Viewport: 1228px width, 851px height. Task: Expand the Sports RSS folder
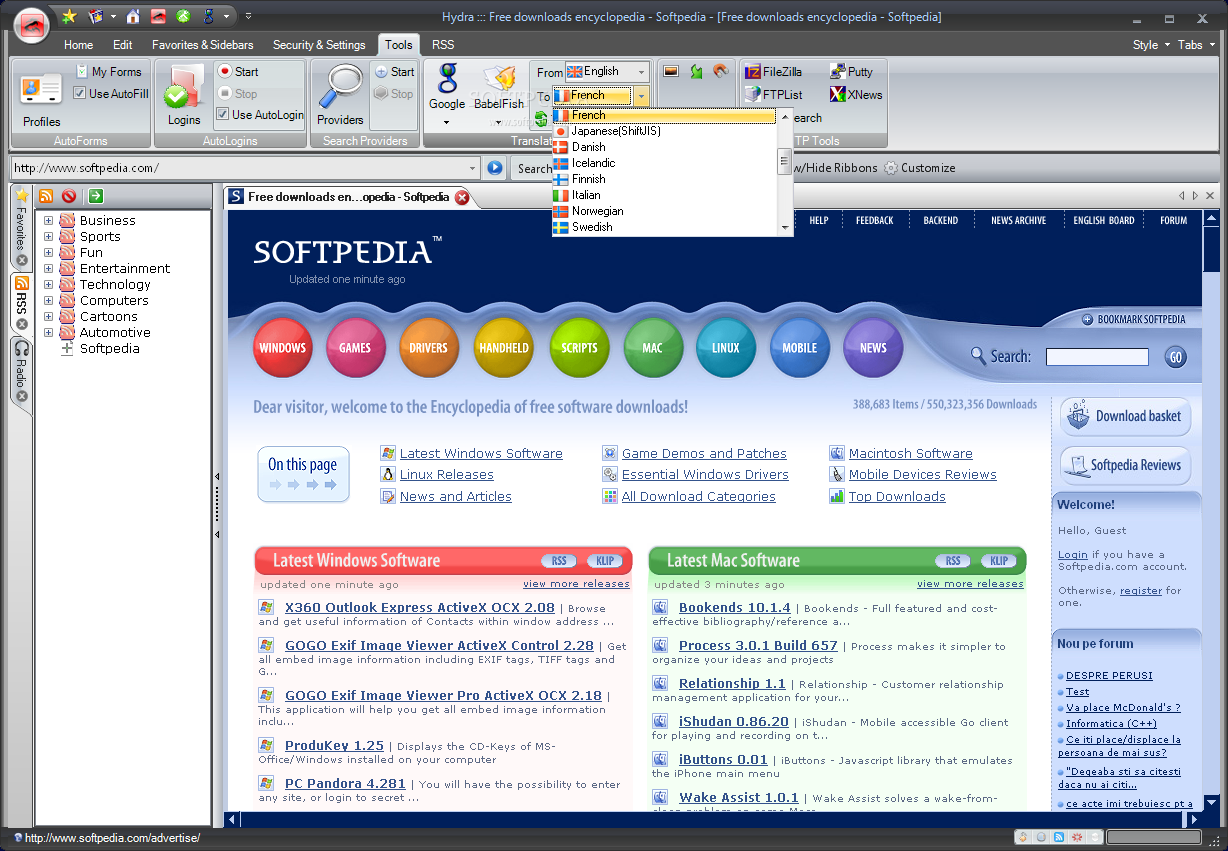[x=48, y=237]
